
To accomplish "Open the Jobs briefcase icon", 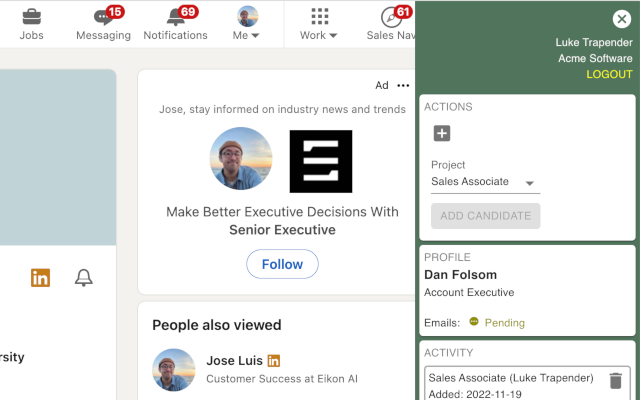I will [31, 17].
